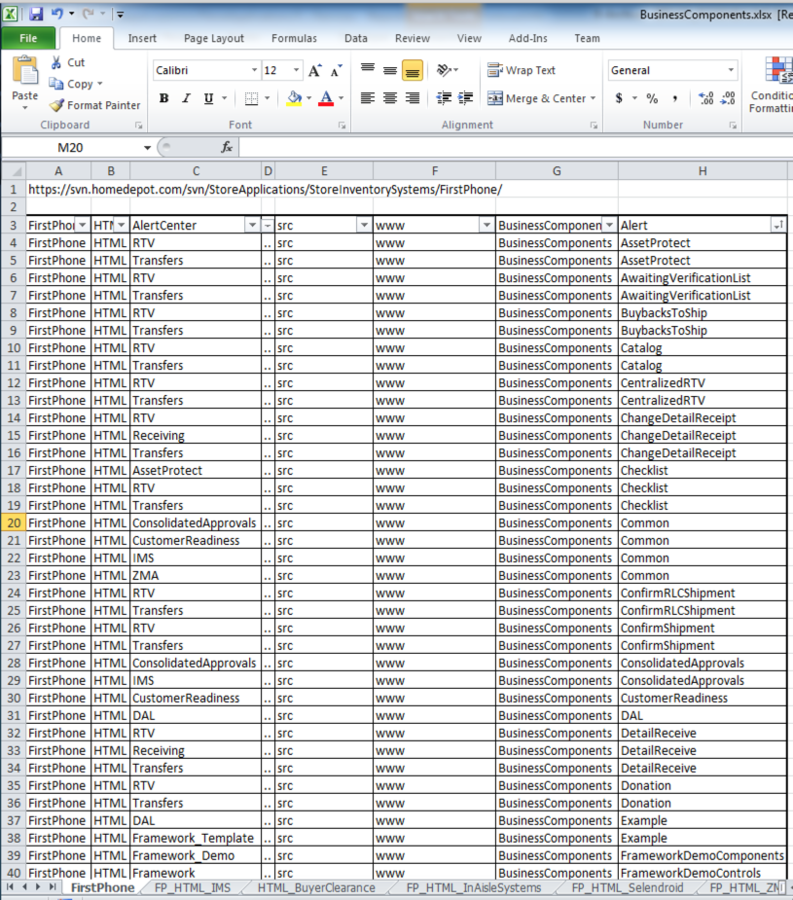Click the Paste clipboard icon
Image resolution: width=793 pixels, height=900 pixels.
click(x=25, y=71)
